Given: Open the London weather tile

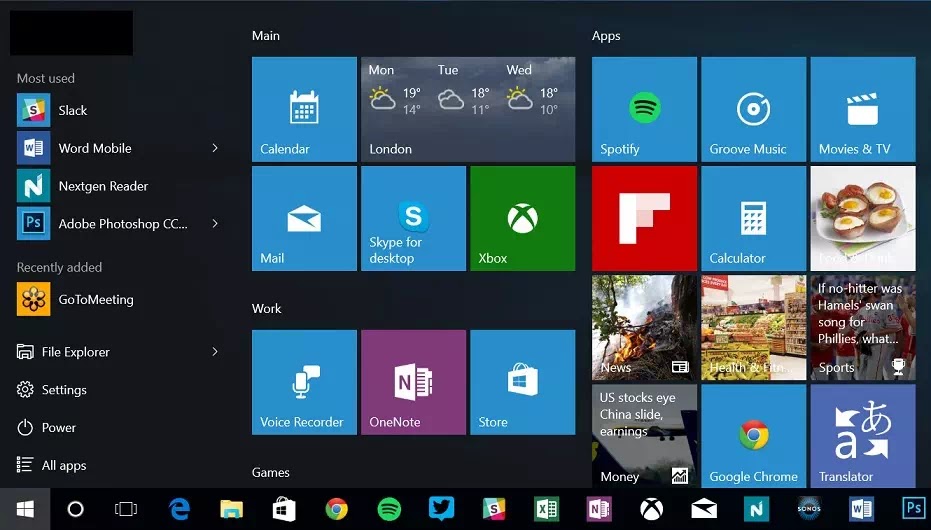Looking at the screenshot, I should (468, 109).
